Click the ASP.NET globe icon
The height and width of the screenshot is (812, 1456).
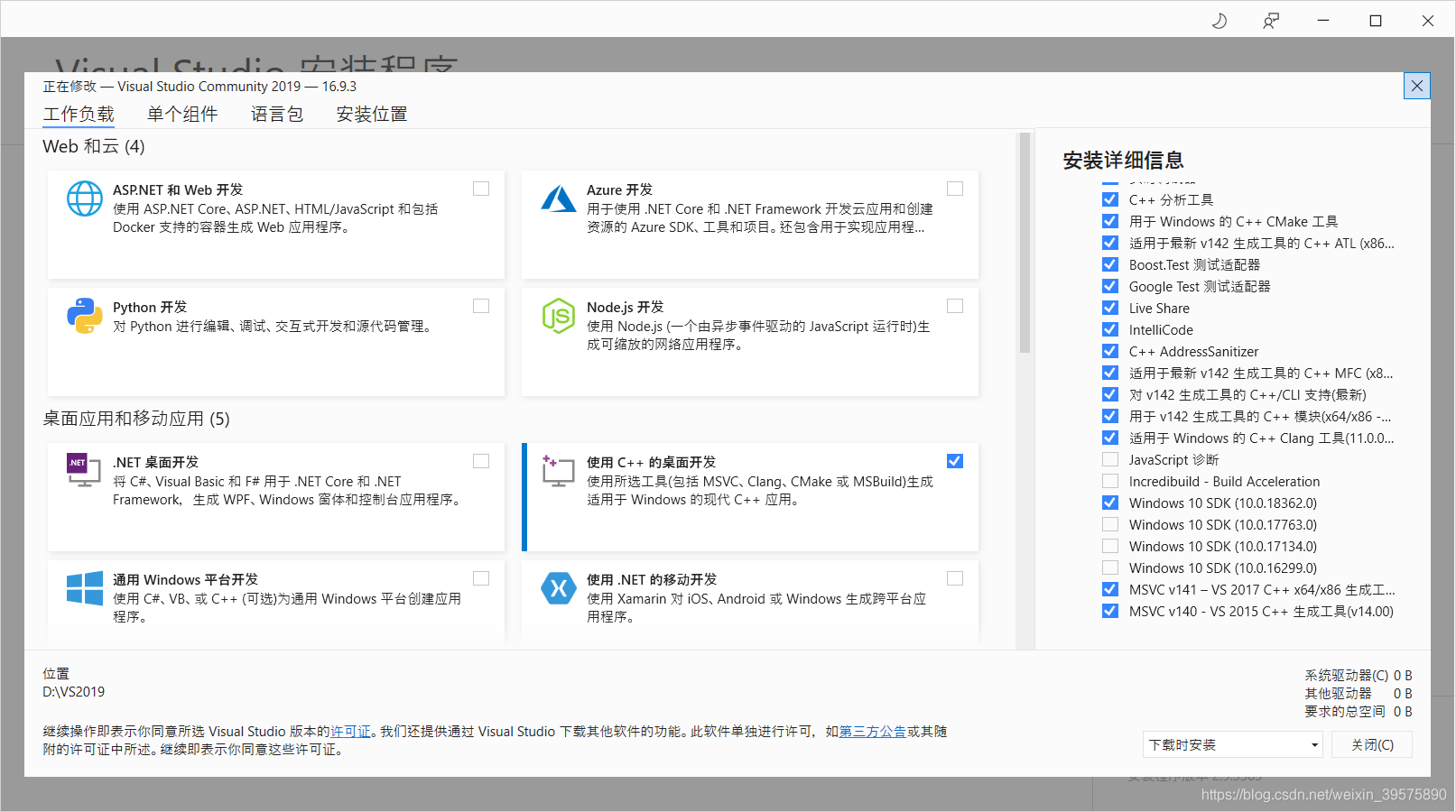(85, 198)
